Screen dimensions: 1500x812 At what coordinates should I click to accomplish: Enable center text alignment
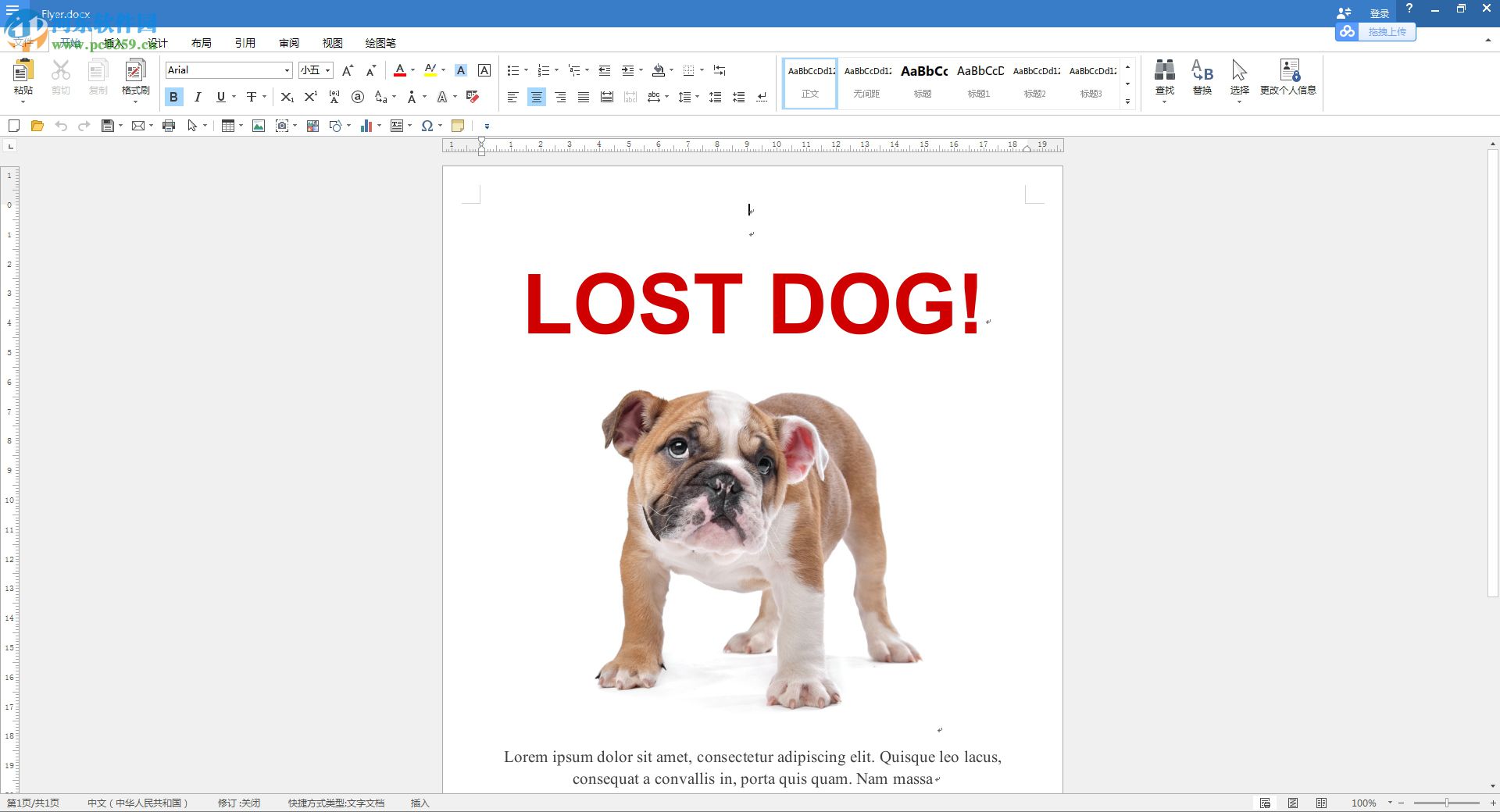click(537, 97)
